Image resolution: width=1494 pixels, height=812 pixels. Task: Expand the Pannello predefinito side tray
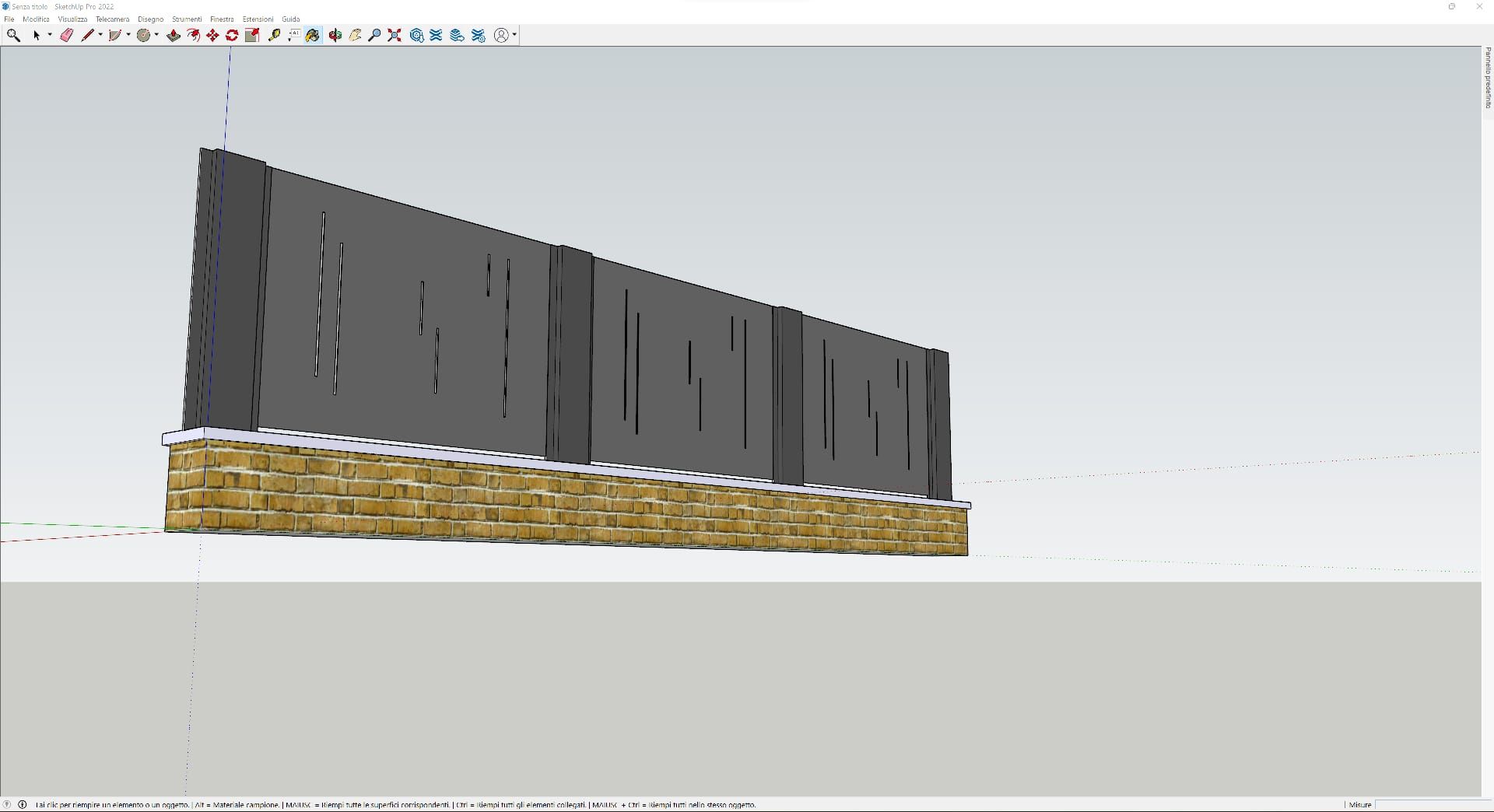(1488, 78)
